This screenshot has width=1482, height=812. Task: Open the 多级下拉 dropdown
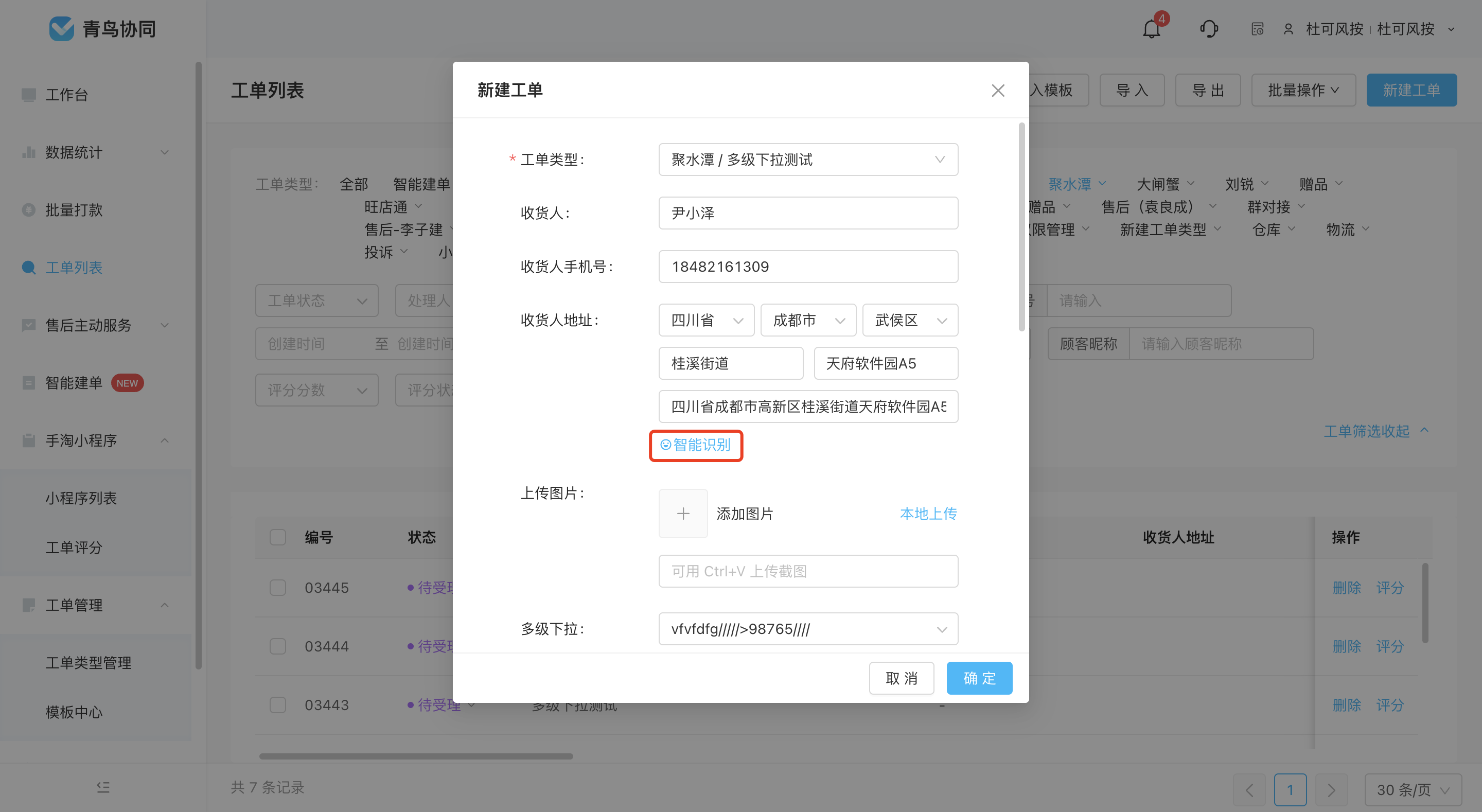click(808, 629)
